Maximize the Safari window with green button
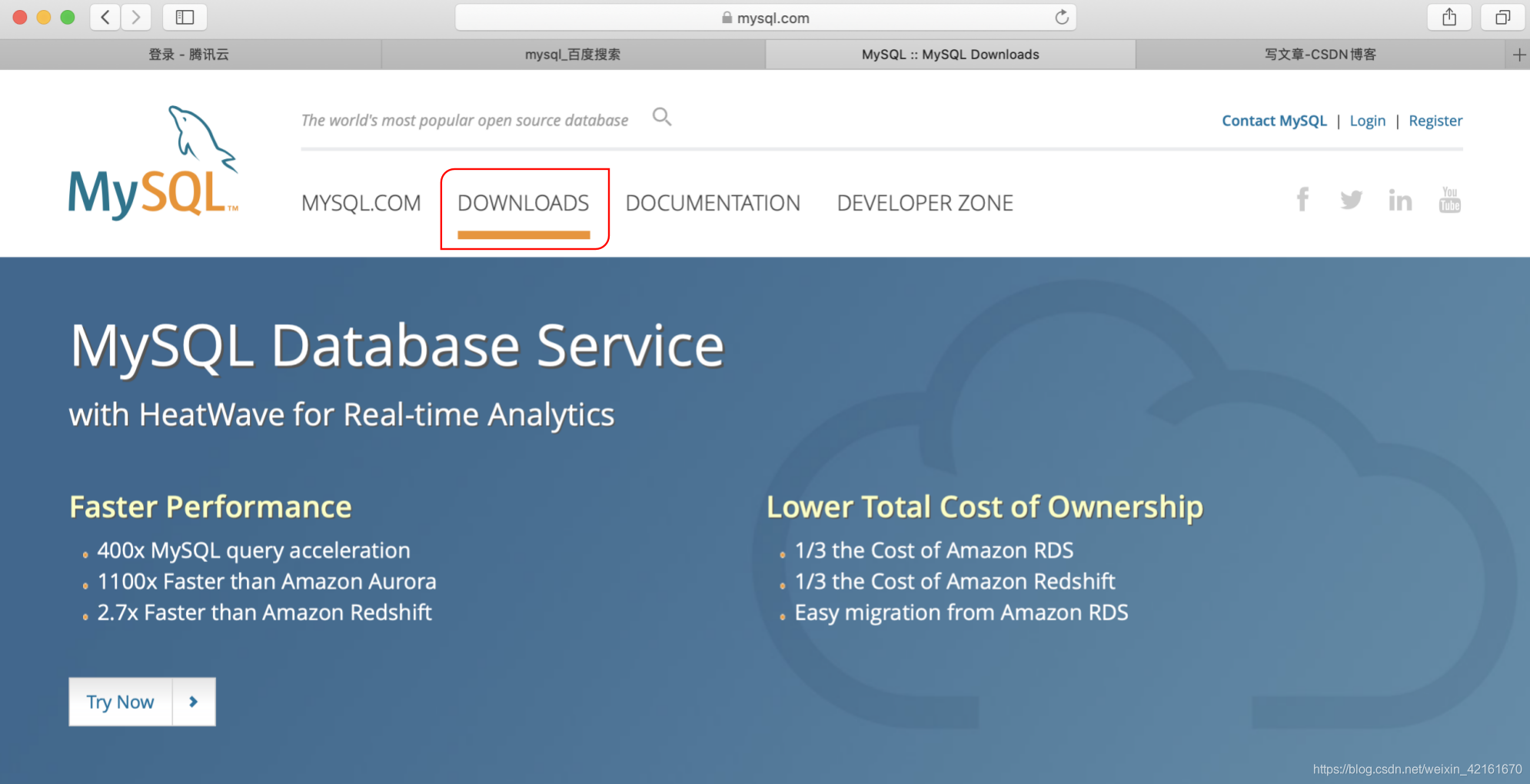This screenshot has height=784, width=1530. (68, 17)
